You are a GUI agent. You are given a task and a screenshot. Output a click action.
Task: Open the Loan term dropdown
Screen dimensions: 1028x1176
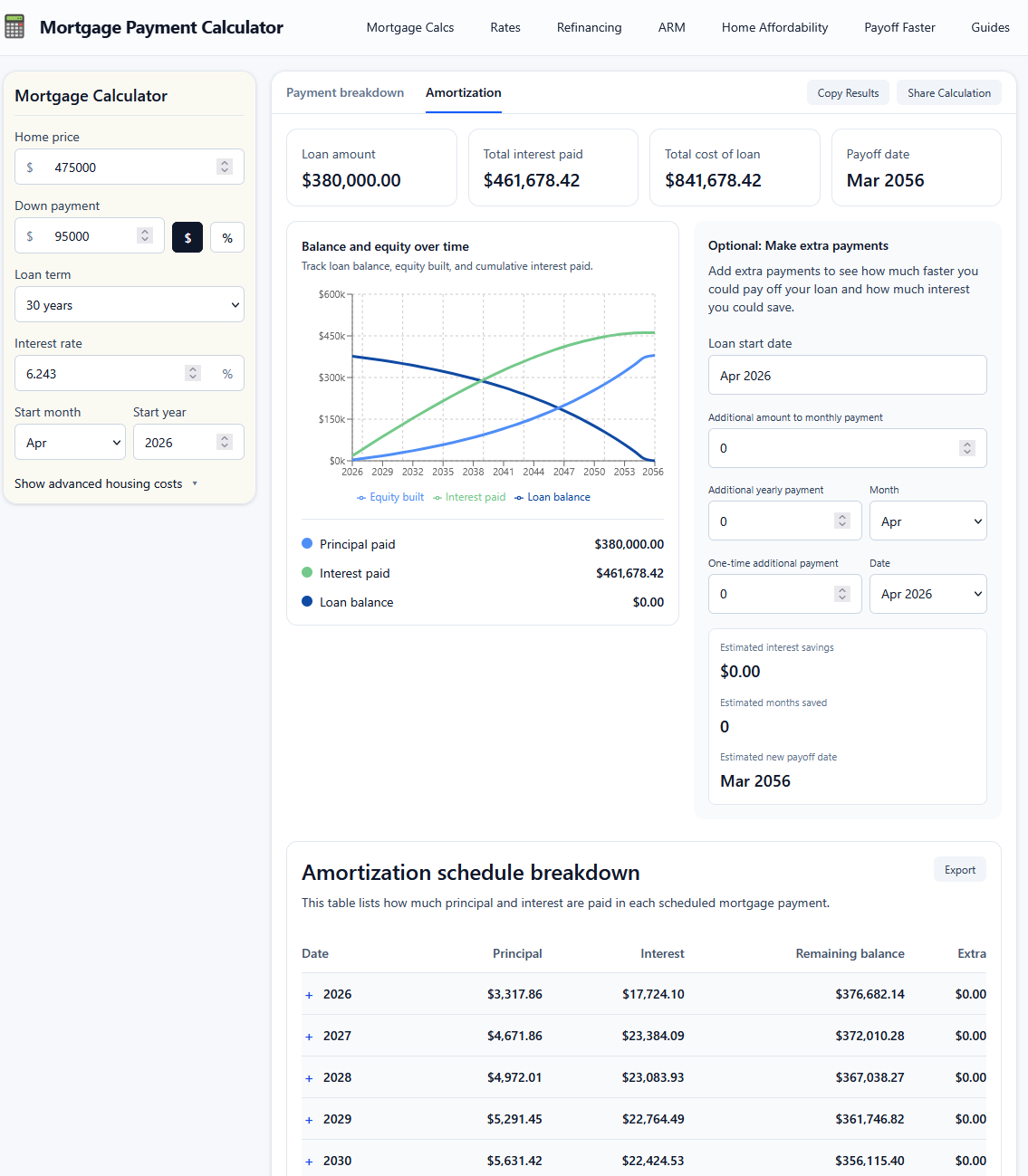[130, 305]
